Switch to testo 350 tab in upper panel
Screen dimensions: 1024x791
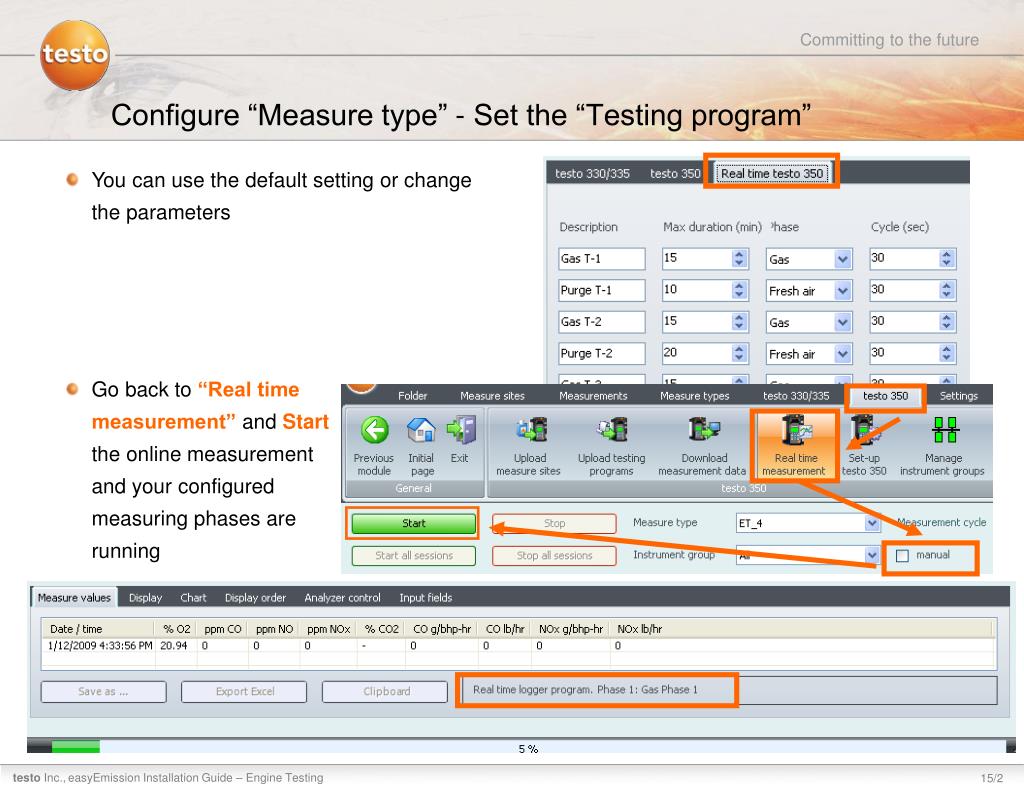[675, 174]
